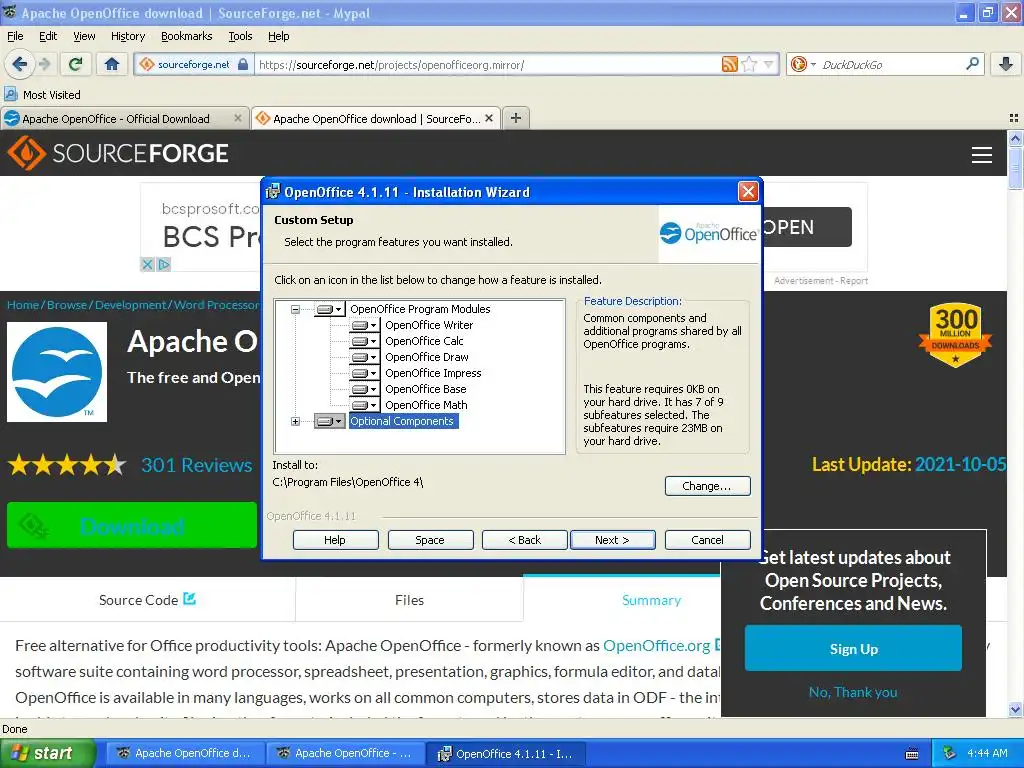Click the OpenOffice Program Modules drive icon

(329, 309)
